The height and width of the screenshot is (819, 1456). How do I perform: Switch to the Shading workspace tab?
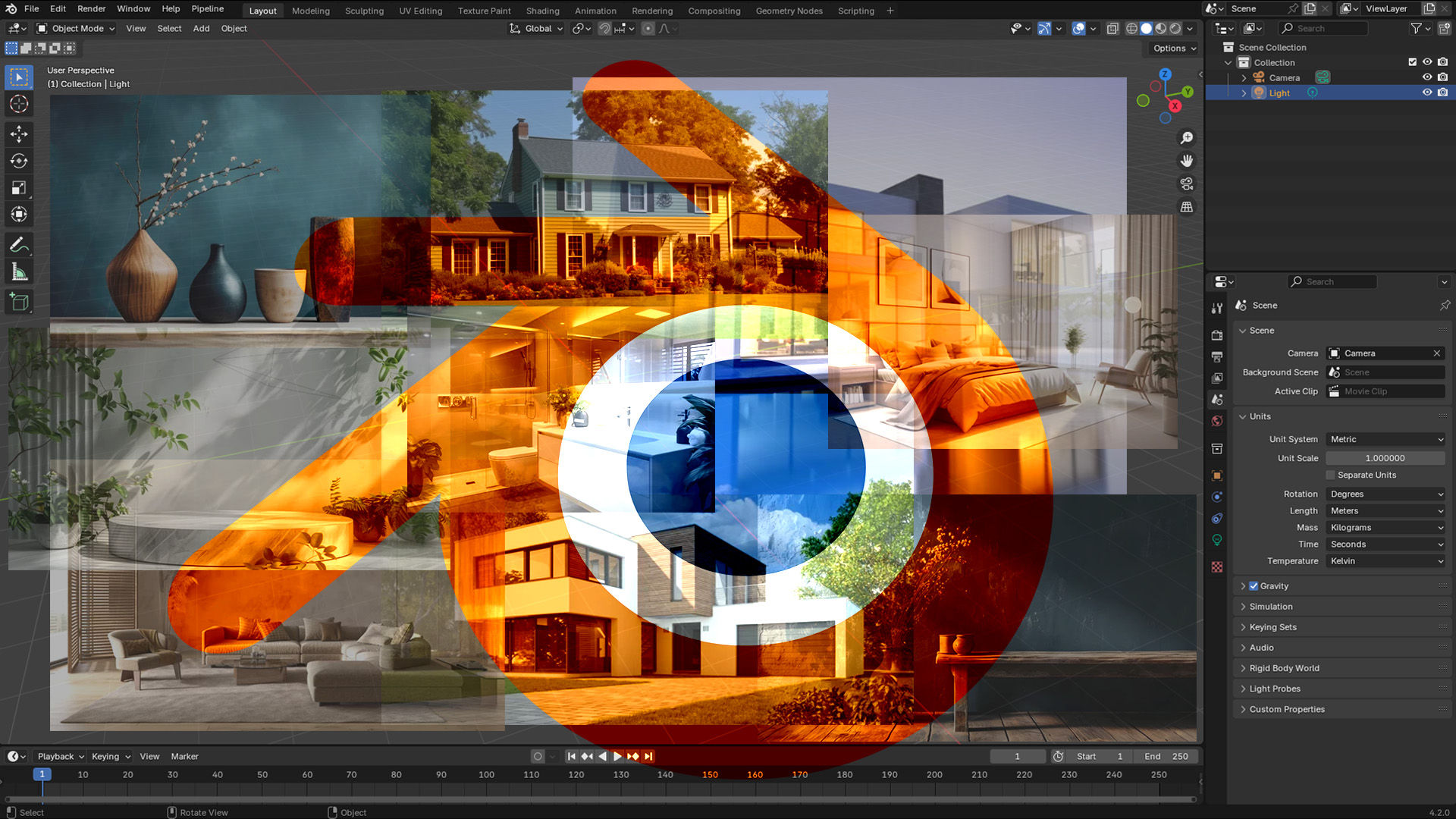(x=543, y=11)
